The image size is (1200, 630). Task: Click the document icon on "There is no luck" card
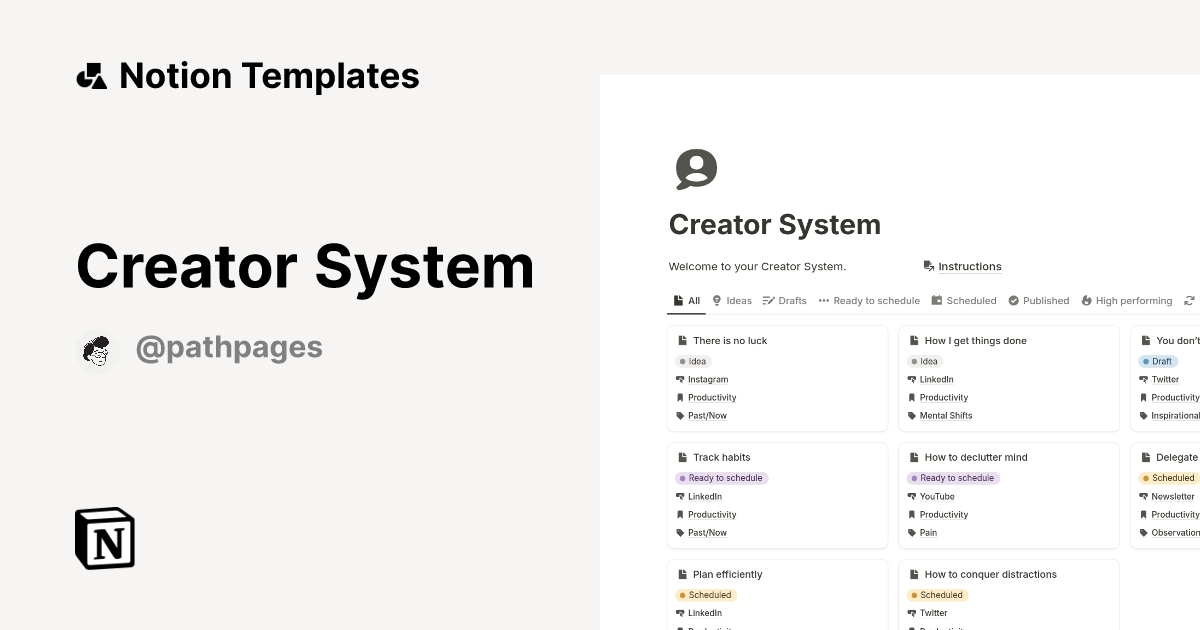pyautogui.click(x=684, y=340)
